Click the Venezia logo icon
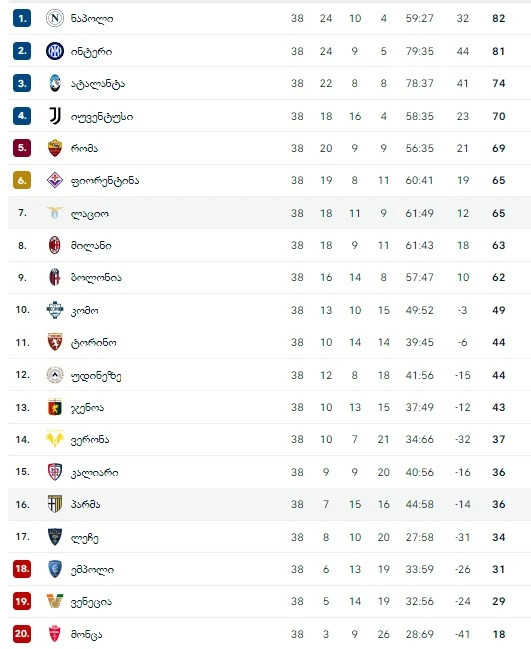Viewport: 531px width, 649px height. point(55,601)
